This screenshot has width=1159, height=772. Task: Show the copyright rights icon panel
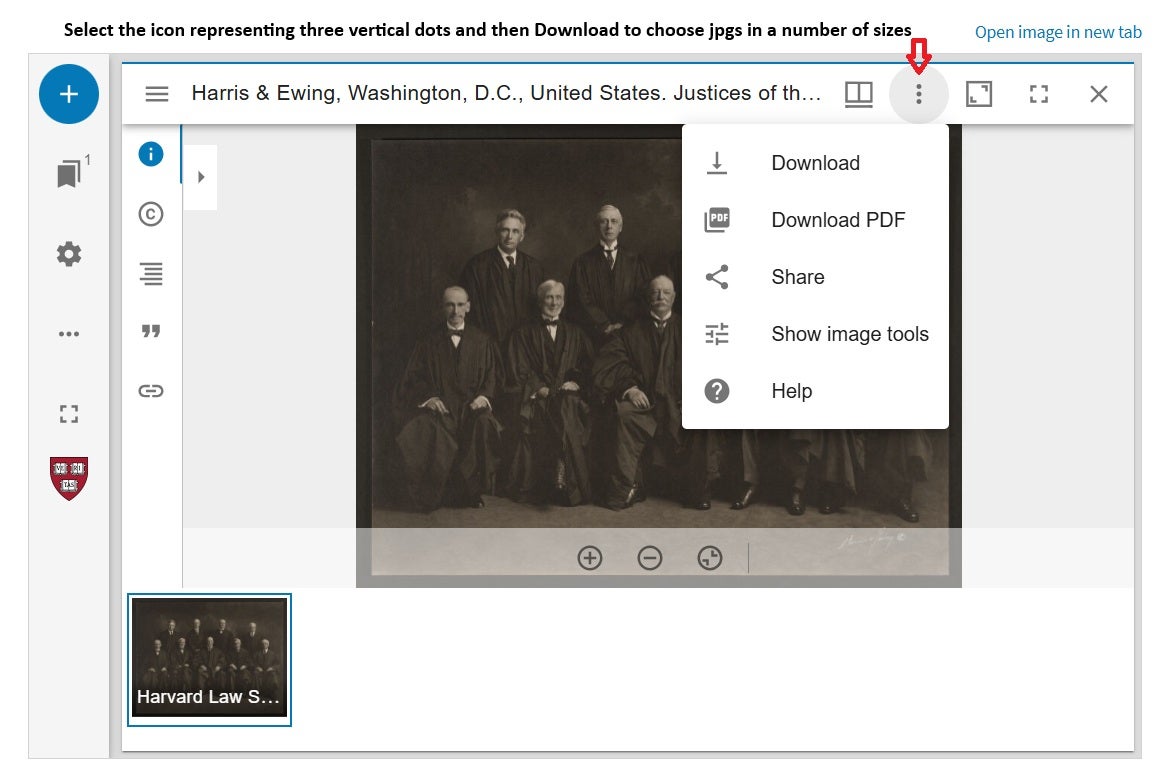click(x=151, y=213)
